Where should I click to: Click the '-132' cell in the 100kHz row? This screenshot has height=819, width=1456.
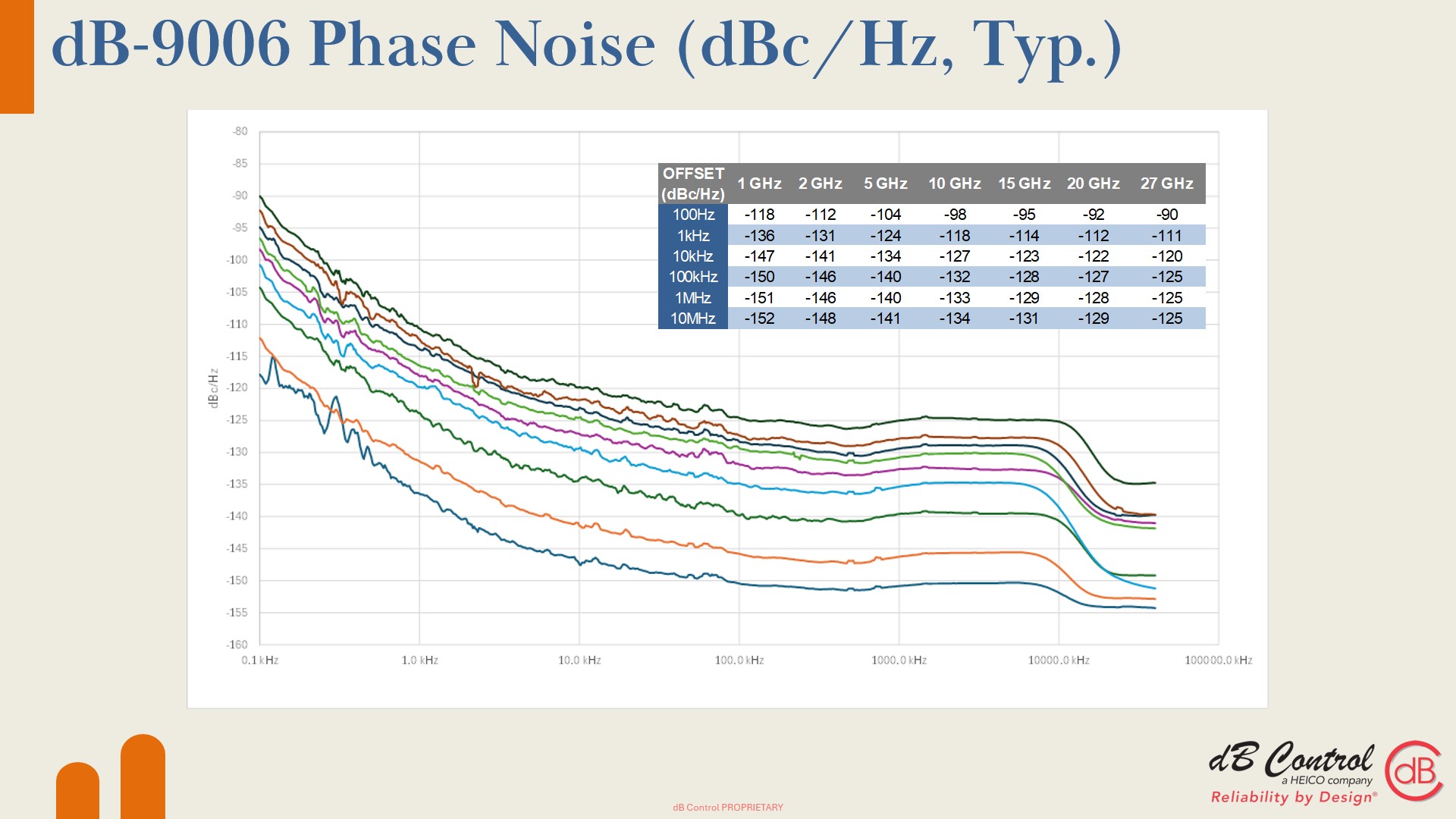click(955, 277)
